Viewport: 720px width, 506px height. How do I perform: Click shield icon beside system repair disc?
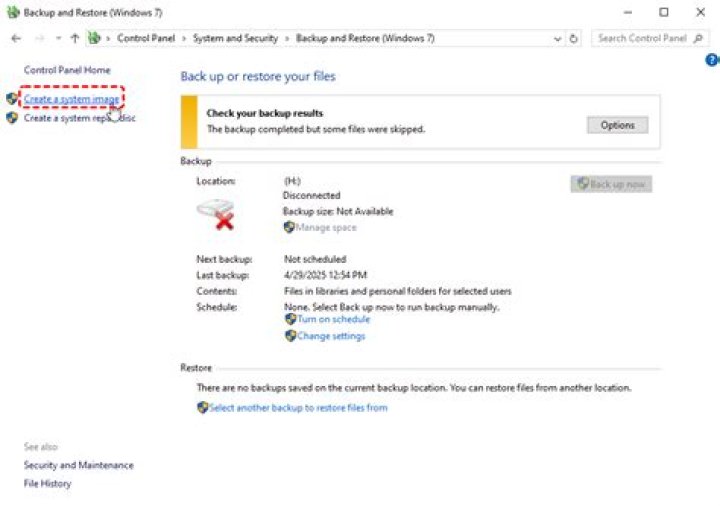tap(12, 118)
